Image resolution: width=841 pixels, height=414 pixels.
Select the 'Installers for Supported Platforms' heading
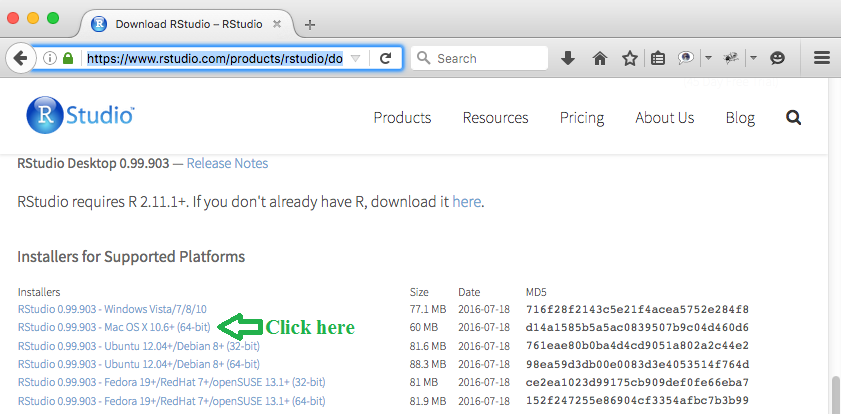click(131, 256)
